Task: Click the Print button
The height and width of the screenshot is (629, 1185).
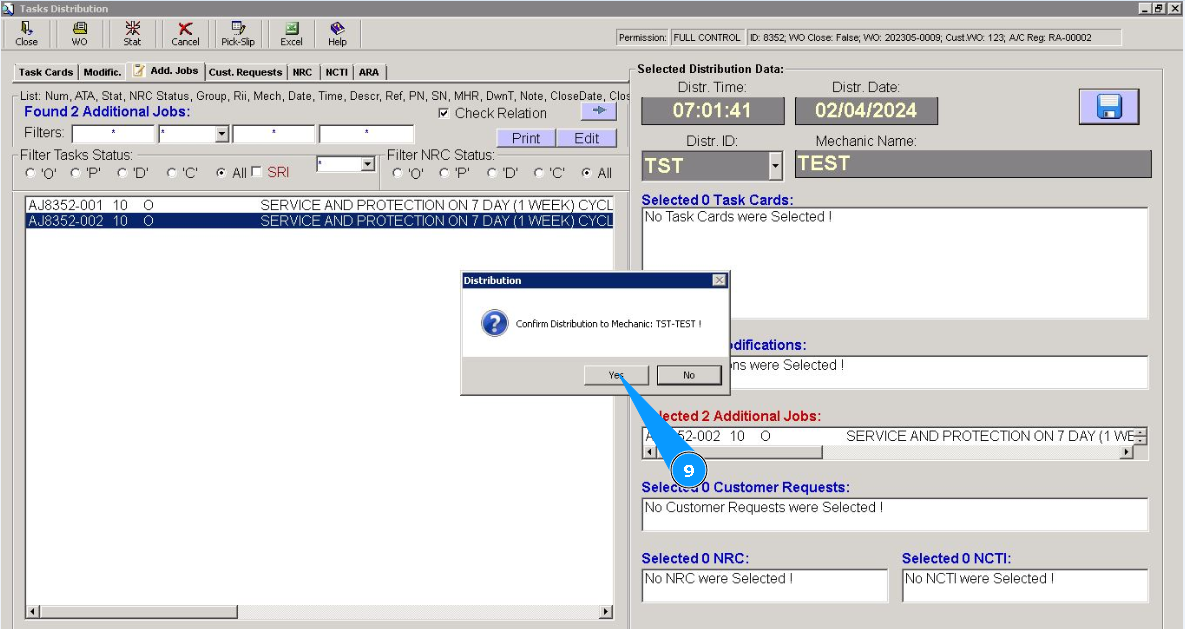Action: [526, 138]
